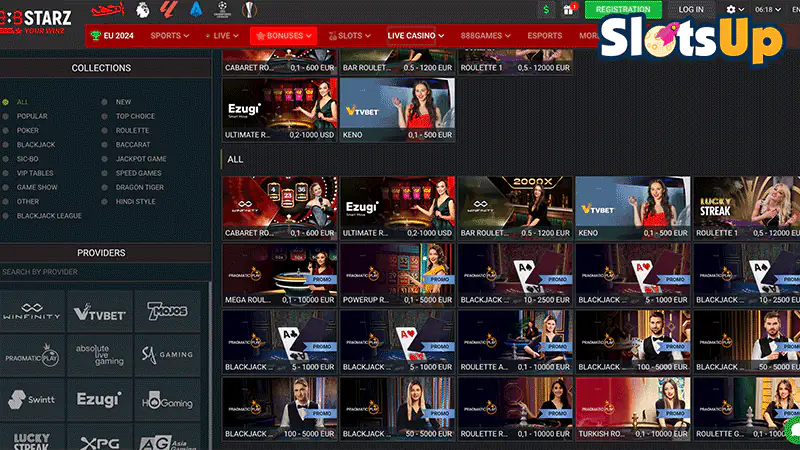Open Ezugi Ultimate Roulette in All section
The image size is (800, 450).
pyautogui.click(x=397, y=208)
